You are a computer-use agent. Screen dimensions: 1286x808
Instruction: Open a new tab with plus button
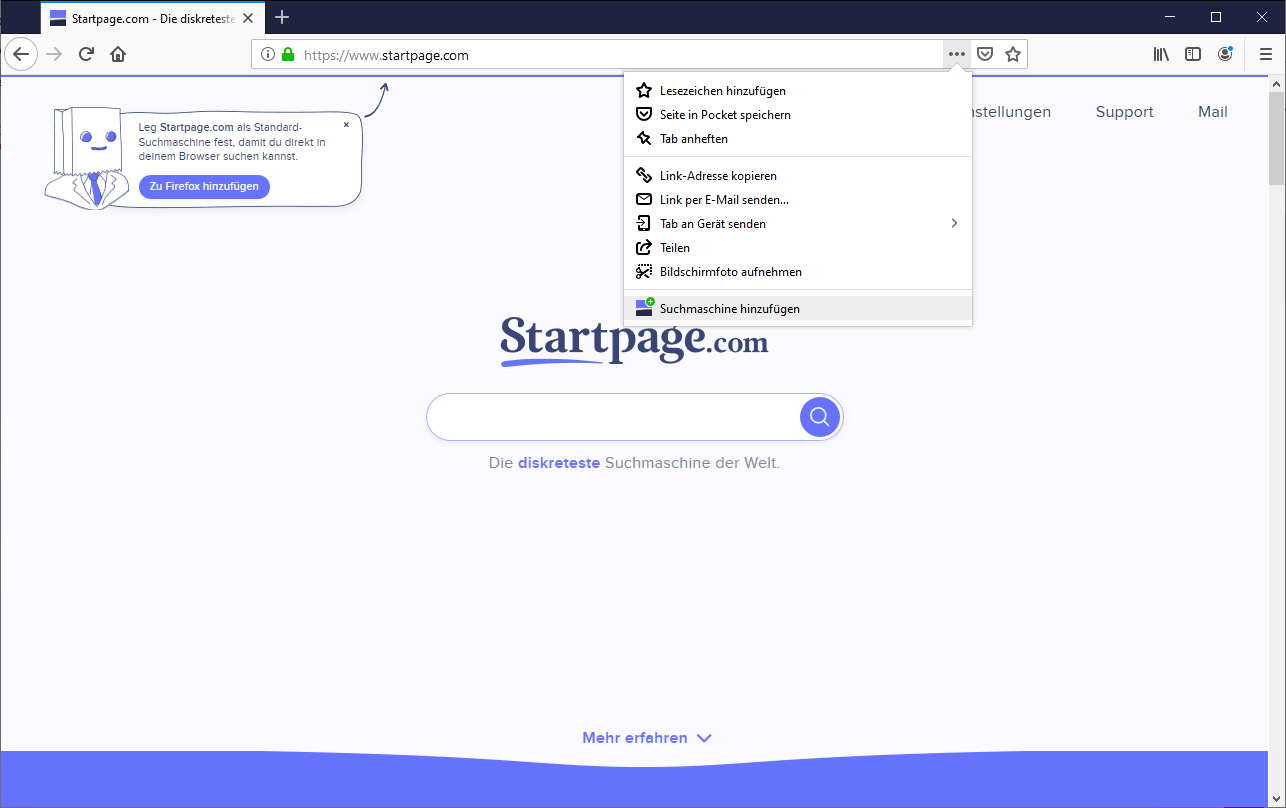point(282,17)
